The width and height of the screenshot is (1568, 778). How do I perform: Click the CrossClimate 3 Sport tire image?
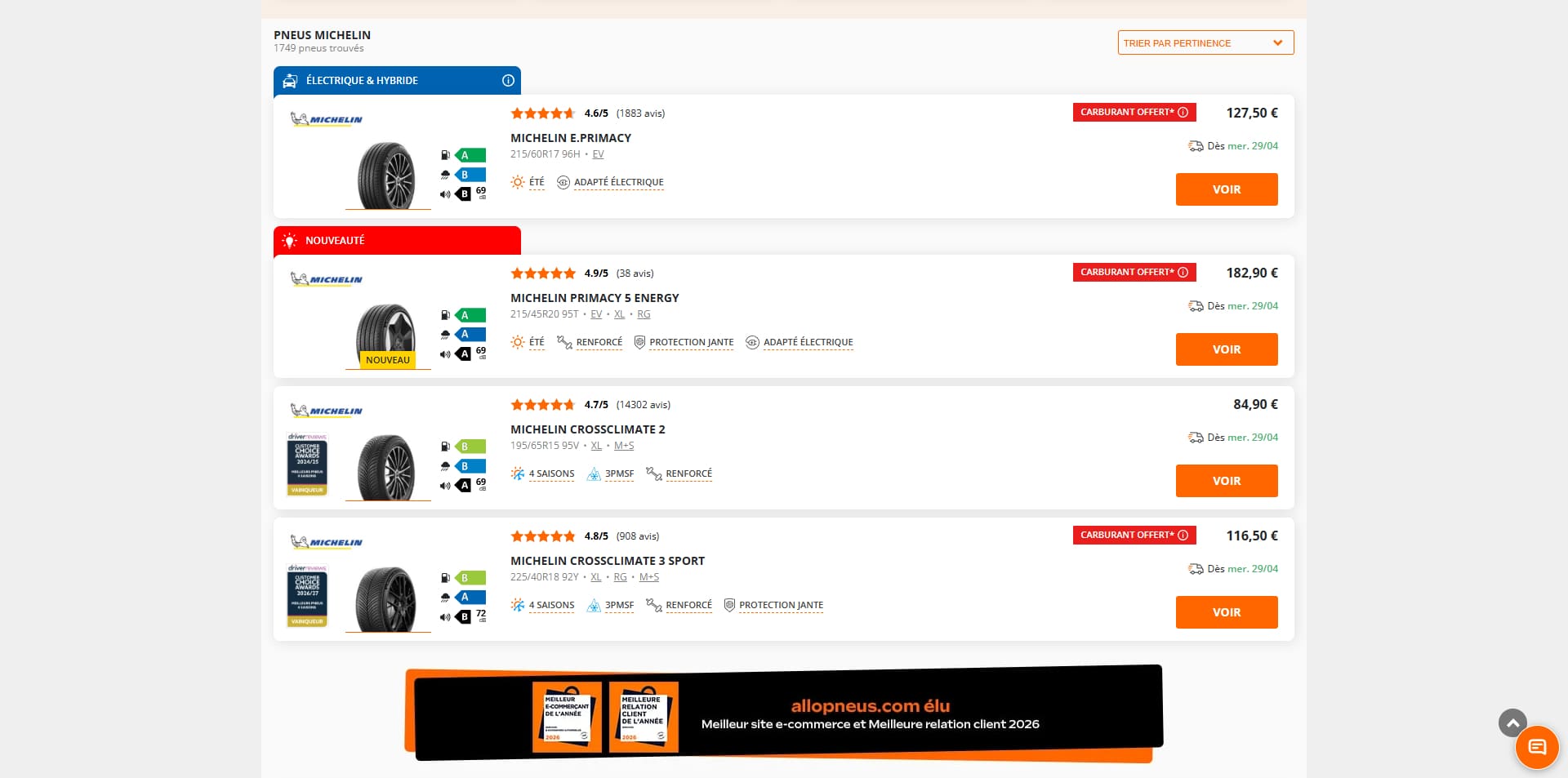point(386,598)
